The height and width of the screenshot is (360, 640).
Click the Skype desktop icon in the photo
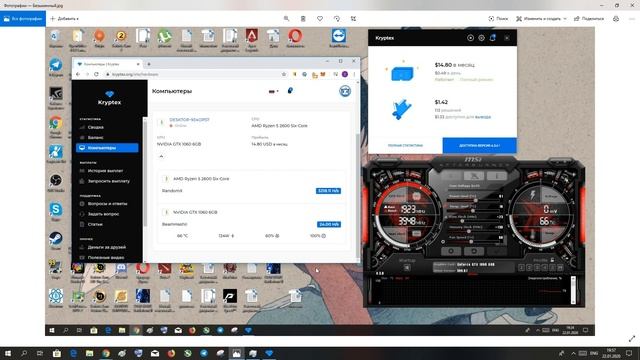point(56,209)
